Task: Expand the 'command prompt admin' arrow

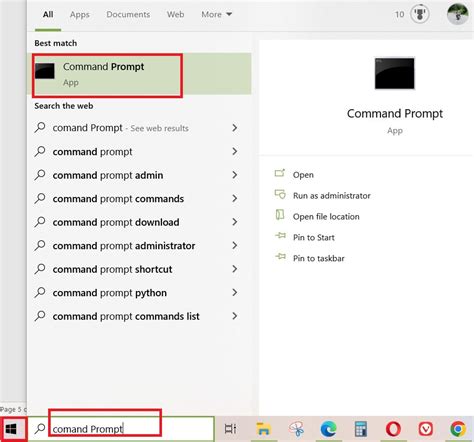Action: (235, 175)
